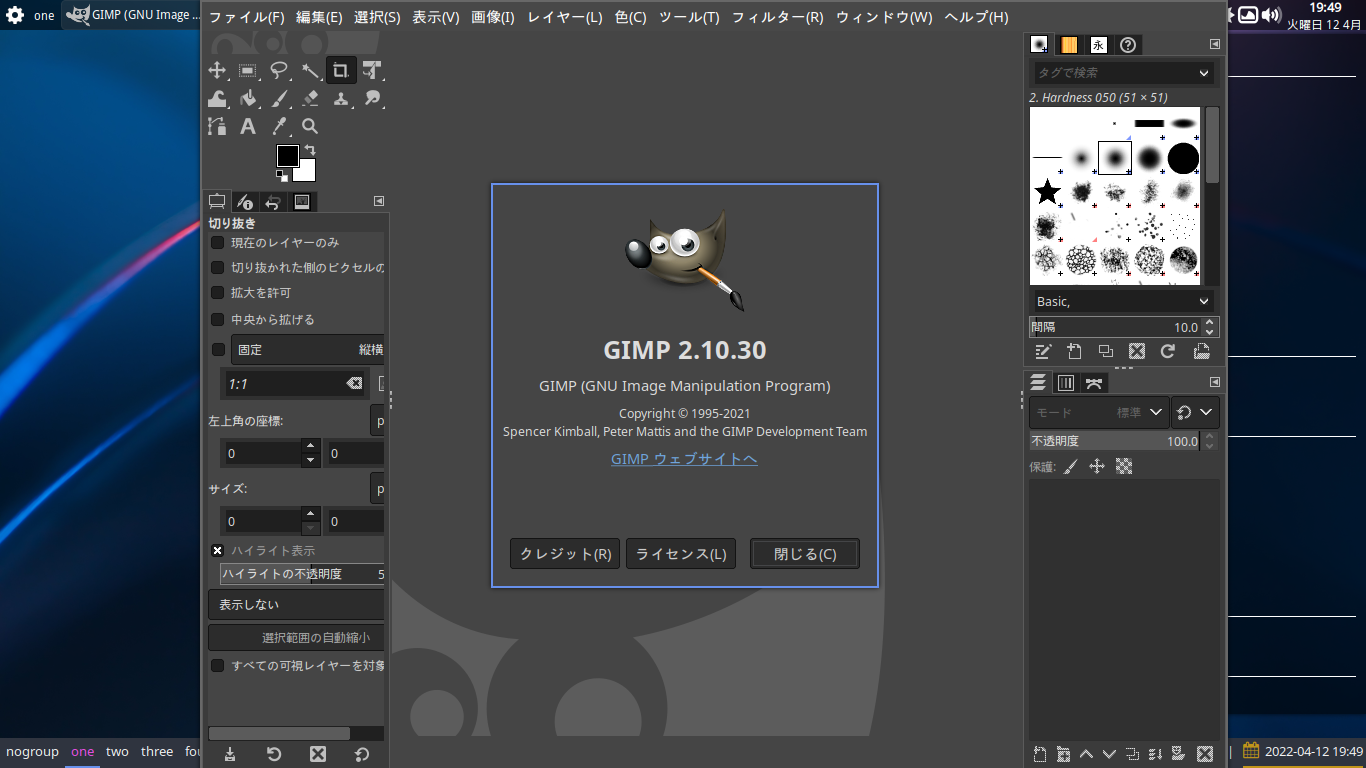
Task: Select the Paintbrush tool
Action: coord(279,98)
